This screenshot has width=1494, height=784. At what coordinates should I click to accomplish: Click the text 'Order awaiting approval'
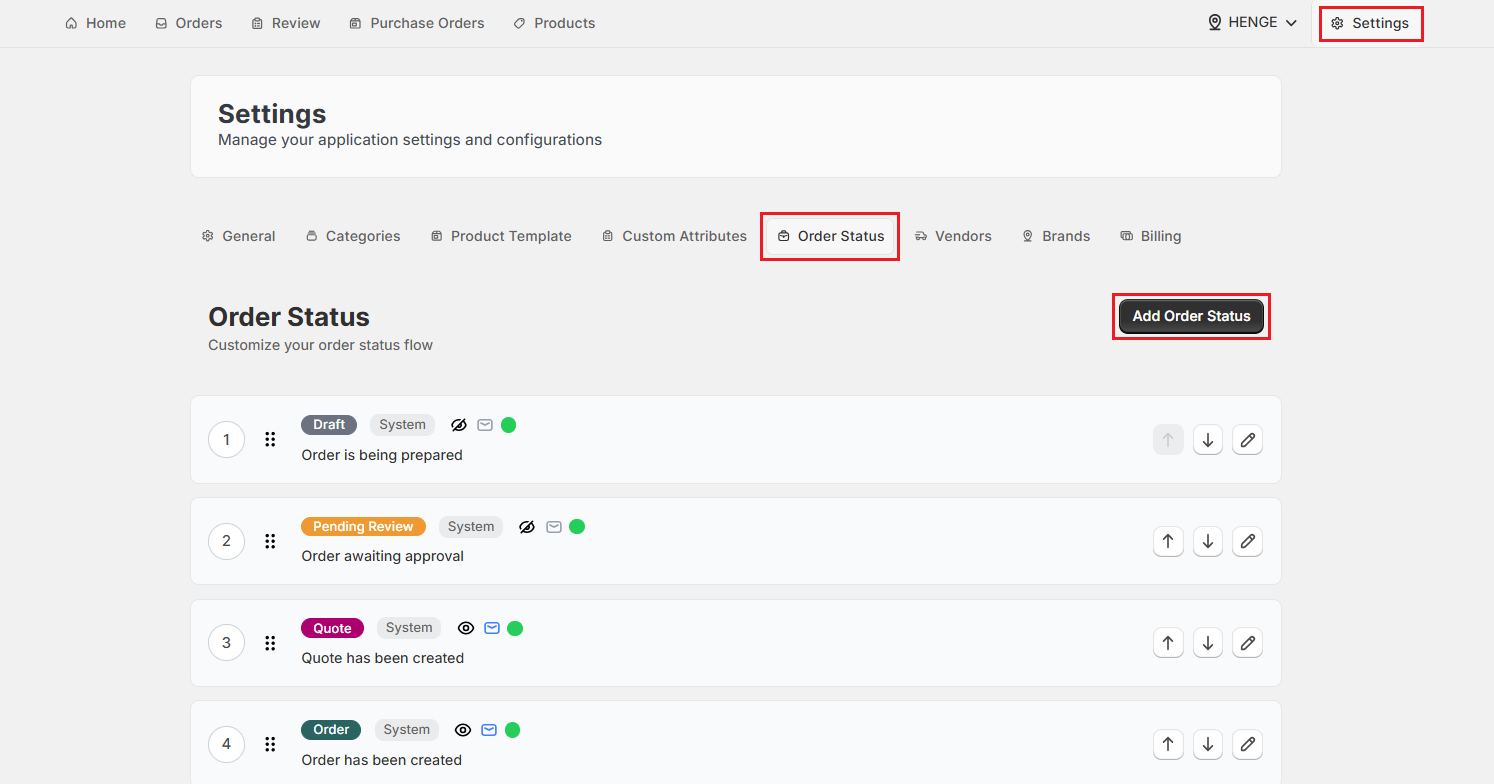click(x=383, y=556)
